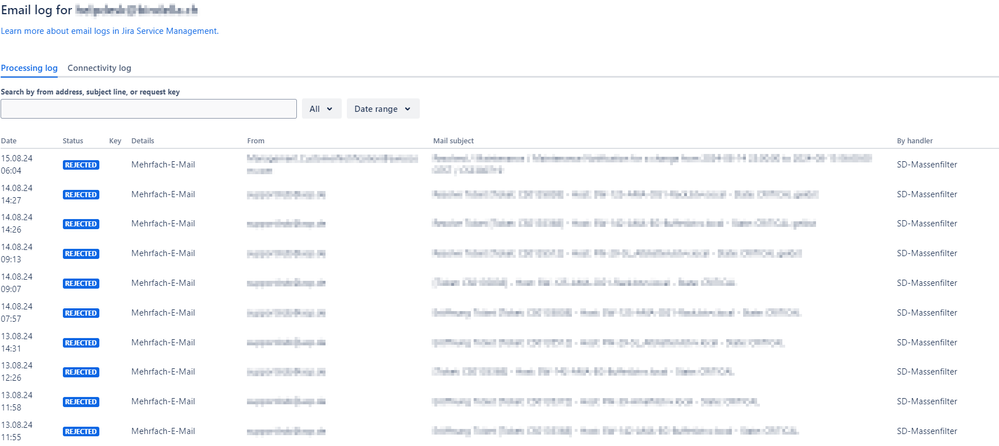
Task: Select the date cell 13.08.24 11:55
Action: coord(16,431)
